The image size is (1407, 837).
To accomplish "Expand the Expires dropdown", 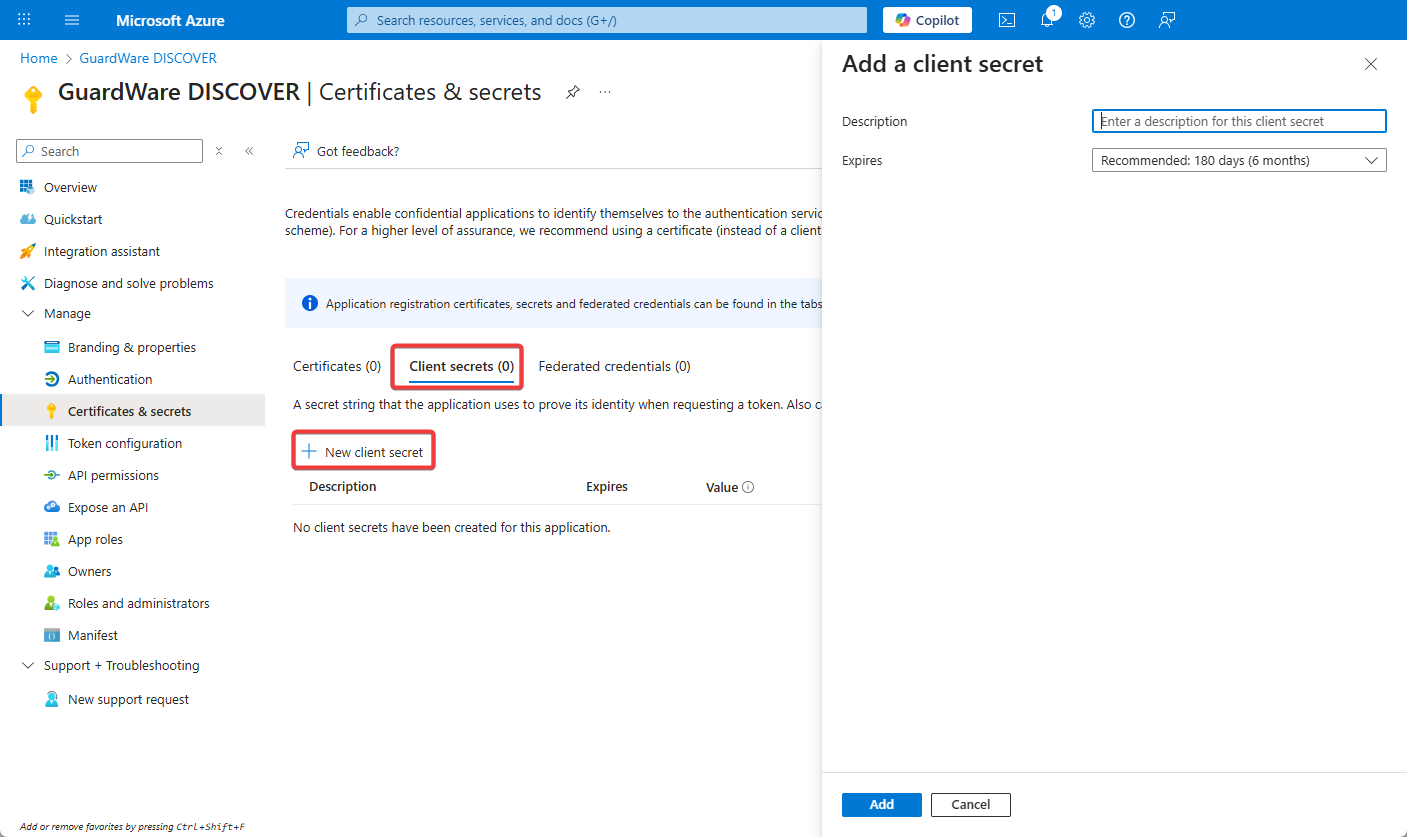I will coord(1238,160).
